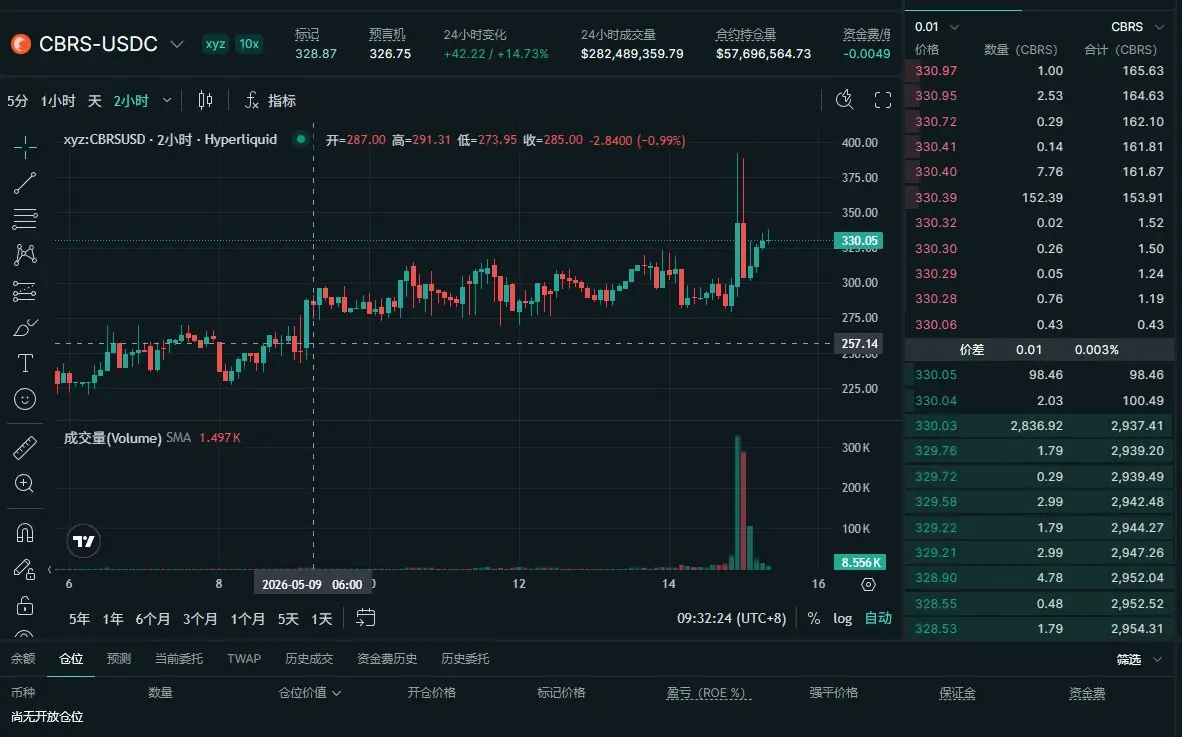This screenshot has width=1182, height=737.
Task: Click the 成交量(Volume) indicator legend
Action: point(112,438)
